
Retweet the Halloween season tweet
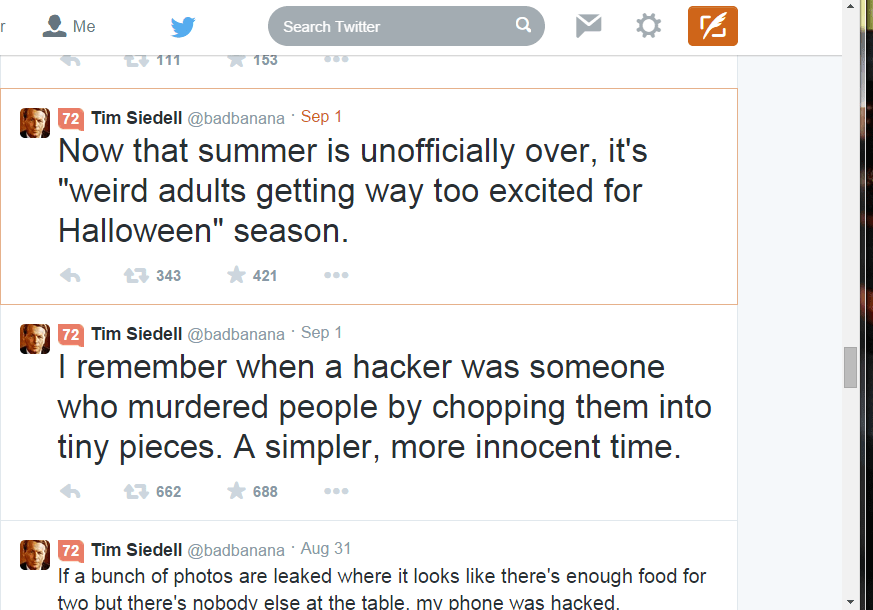coord(136,275)
